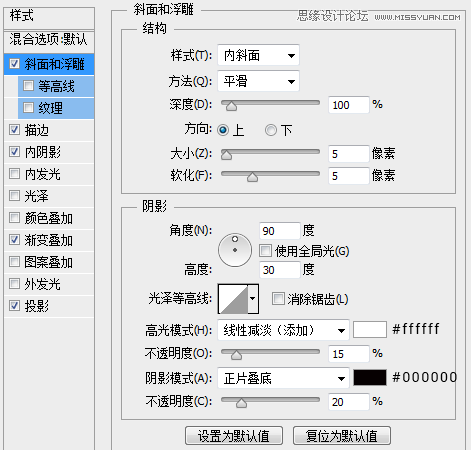Viewport: 471px width, 450px height.
Task: Click the 深度 value field showing 100
Action: tap(349, 105)
